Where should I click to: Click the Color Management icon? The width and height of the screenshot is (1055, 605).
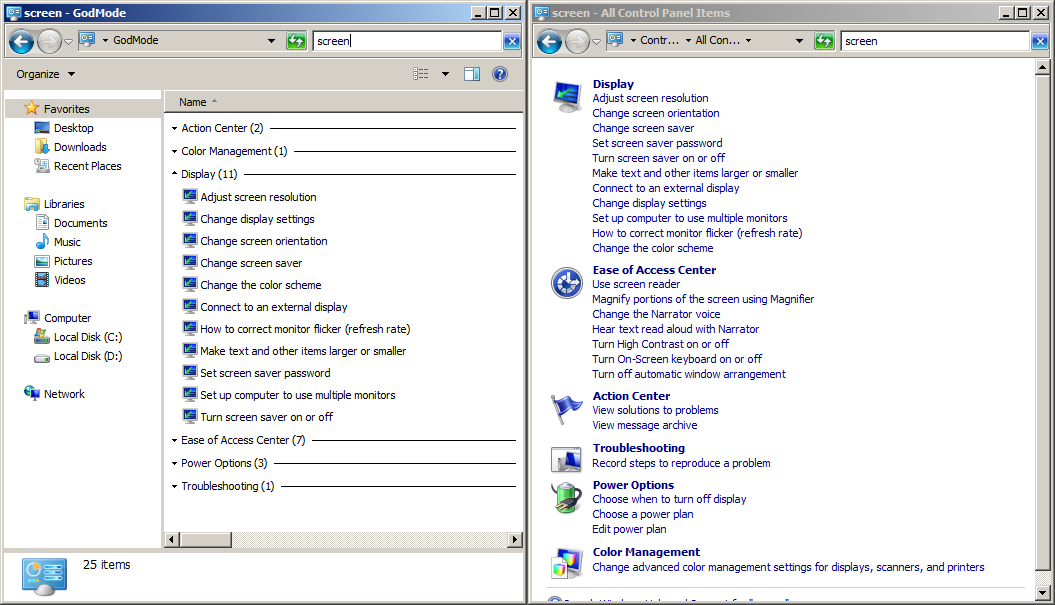pos(567,564)
